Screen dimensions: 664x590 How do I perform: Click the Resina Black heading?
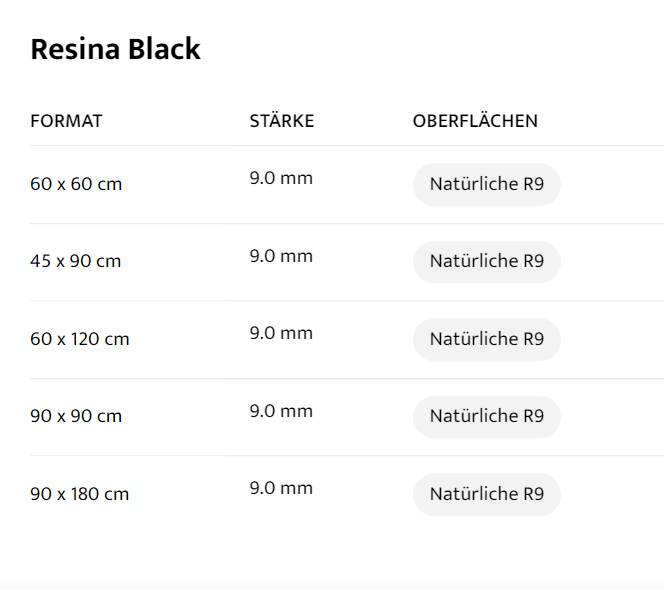click(x=115, y=49)
